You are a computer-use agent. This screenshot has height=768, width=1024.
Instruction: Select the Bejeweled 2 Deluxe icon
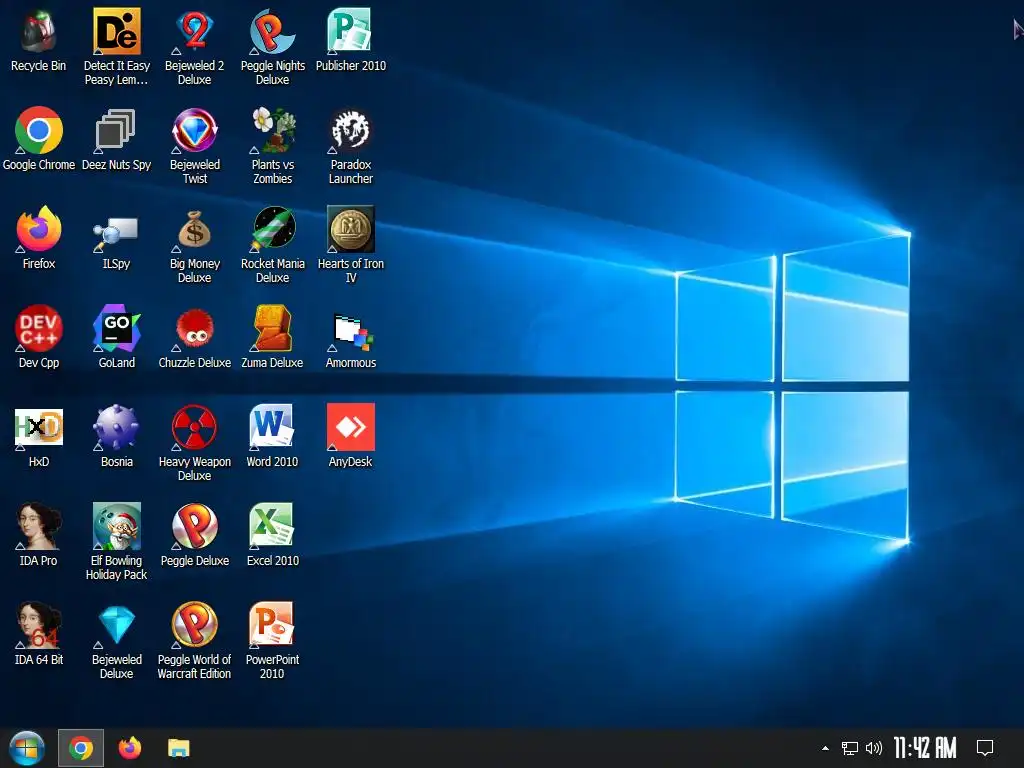[x=195, y=47]
